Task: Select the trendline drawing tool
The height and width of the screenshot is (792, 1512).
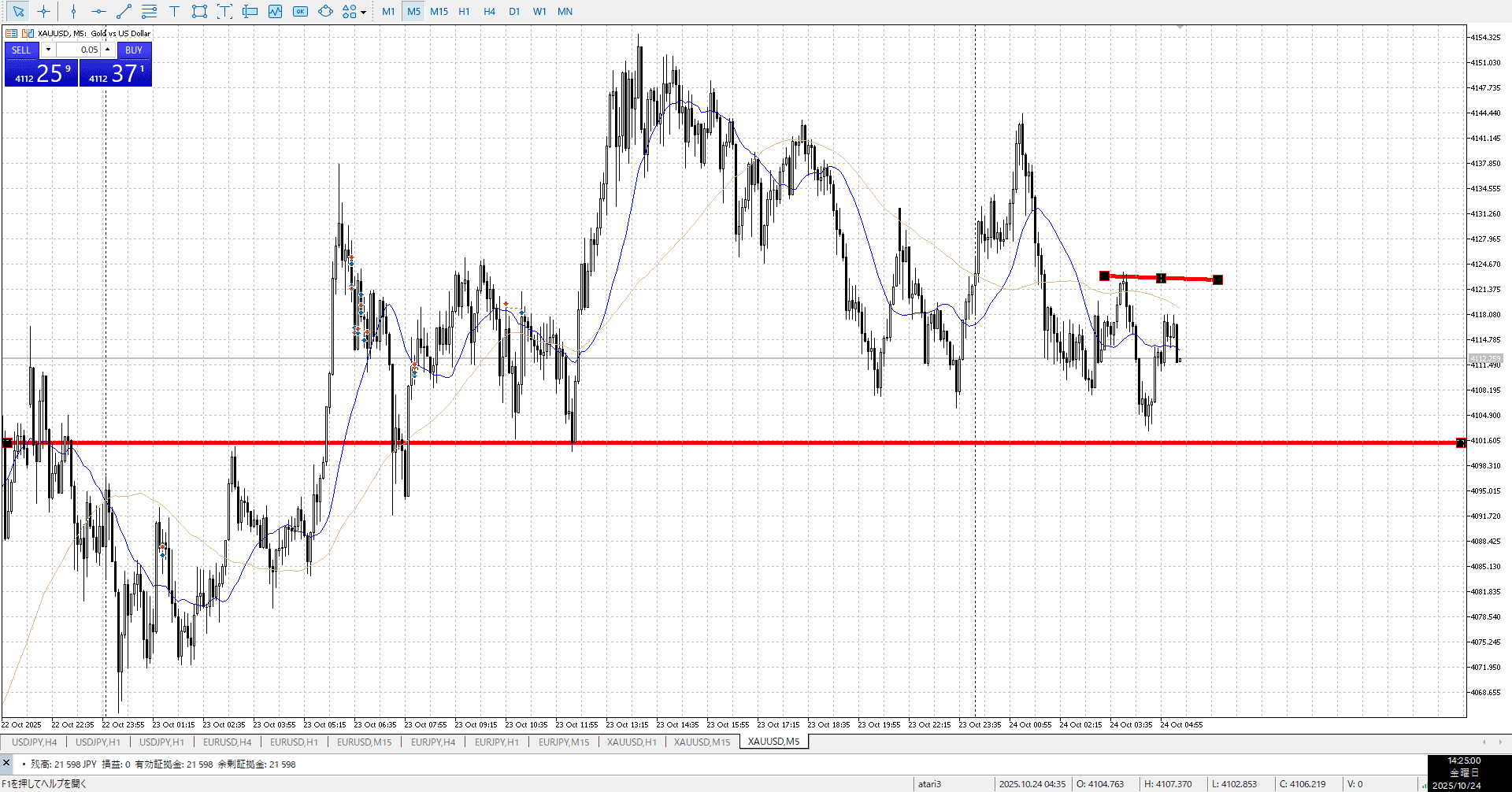Action: click(x=124, y=12)
